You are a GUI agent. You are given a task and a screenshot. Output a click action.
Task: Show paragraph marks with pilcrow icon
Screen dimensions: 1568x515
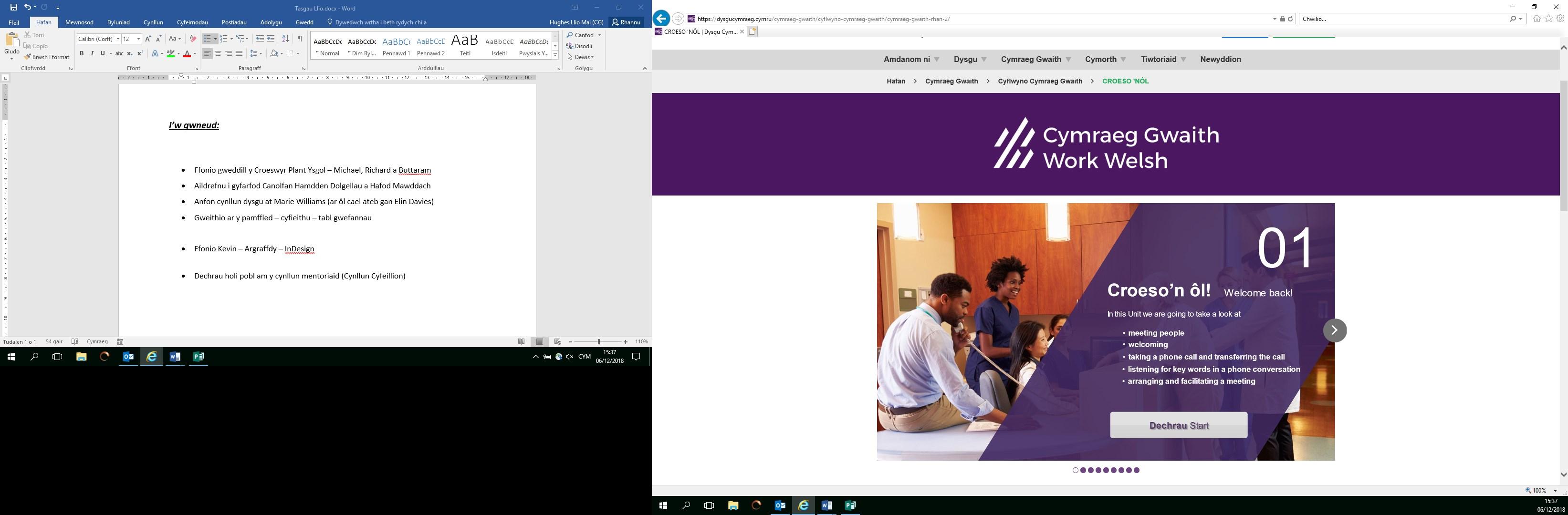tap(300, 39)
